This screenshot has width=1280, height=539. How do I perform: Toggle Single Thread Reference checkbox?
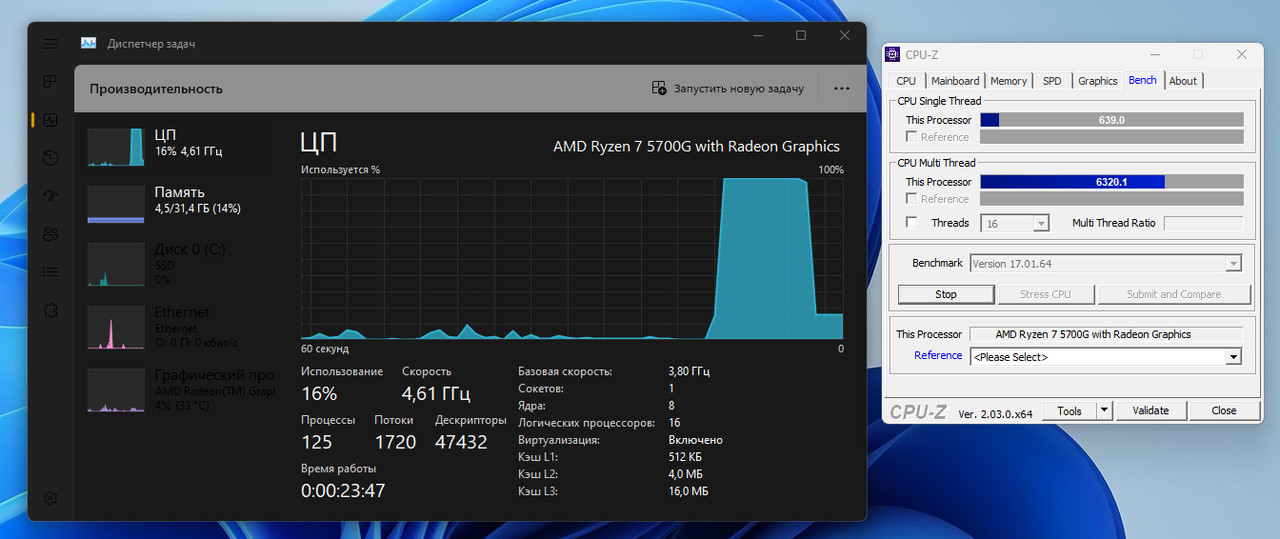point(911,137)
